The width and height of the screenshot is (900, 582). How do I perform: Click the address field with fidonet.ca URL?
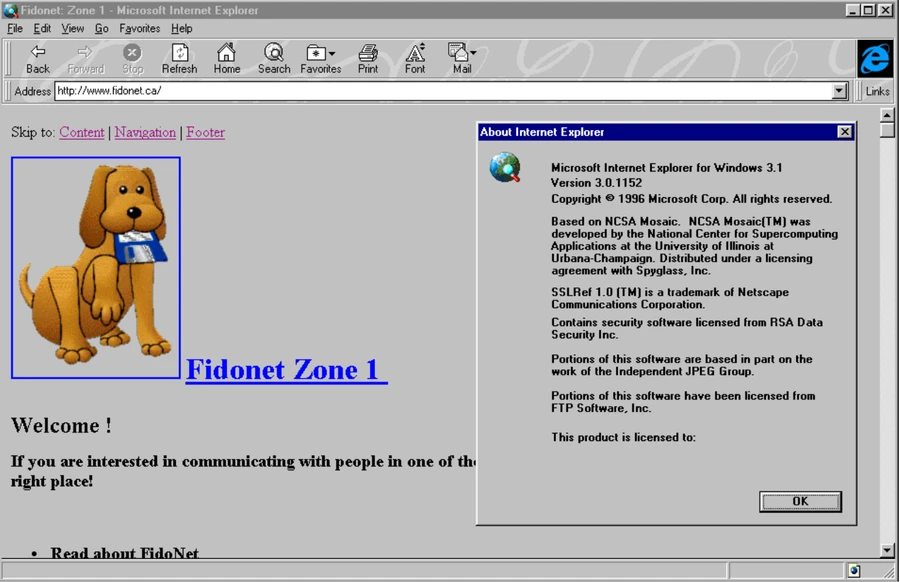tap(443, 91)
